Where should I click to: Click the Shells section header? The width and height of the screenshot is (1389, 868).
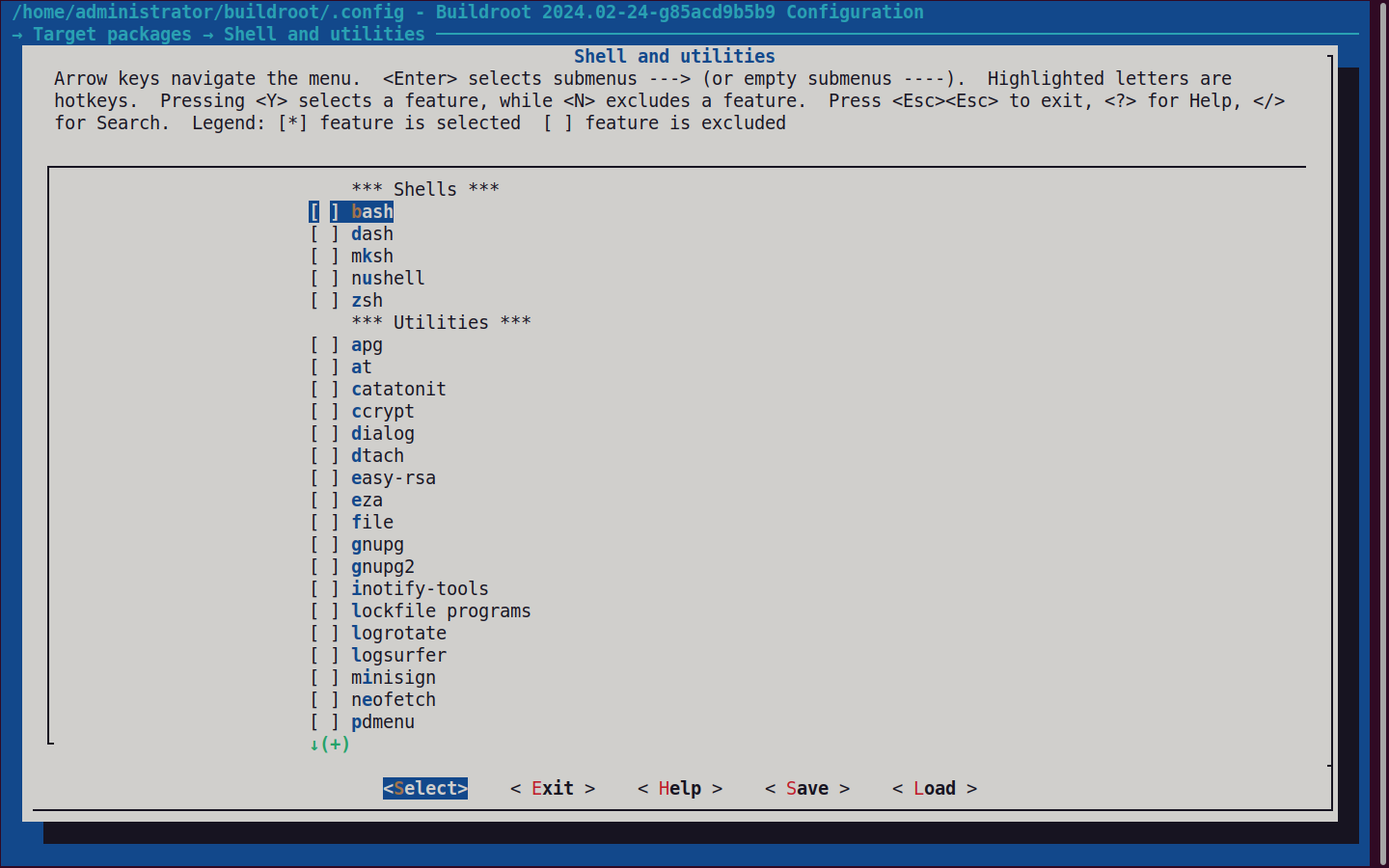click(425, 190)
